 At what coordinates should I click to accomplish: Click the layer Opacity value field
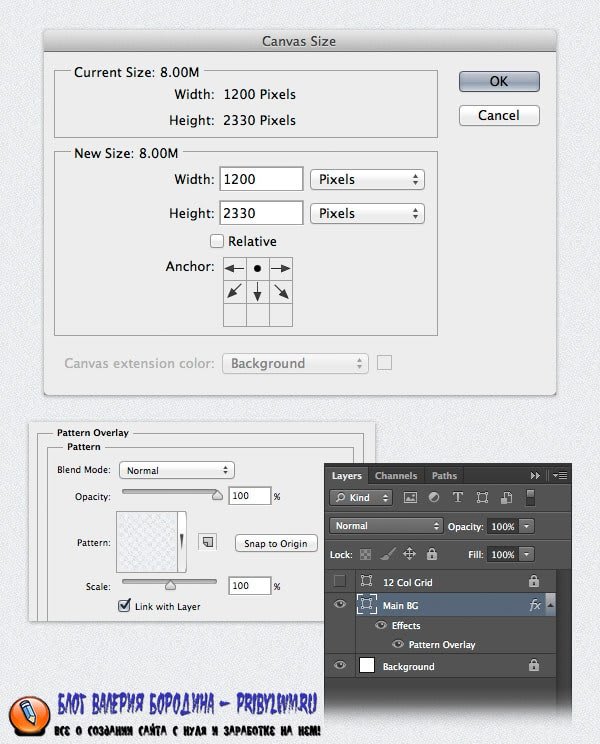point(503,526)
